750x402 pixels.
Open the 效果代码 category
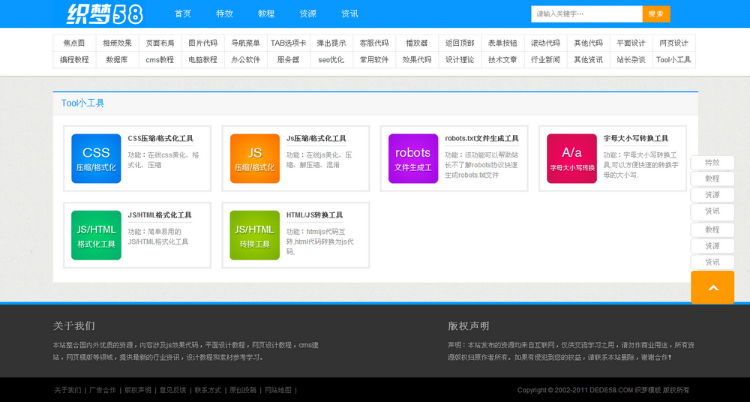pos(417,60)
